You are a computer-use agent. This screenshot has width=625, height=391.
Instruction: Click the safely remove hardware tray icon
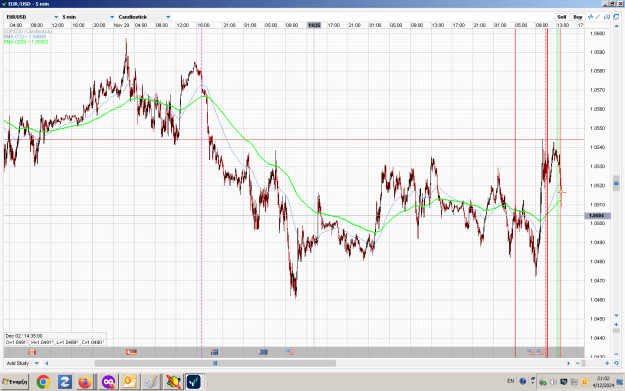tap(542, 382)
